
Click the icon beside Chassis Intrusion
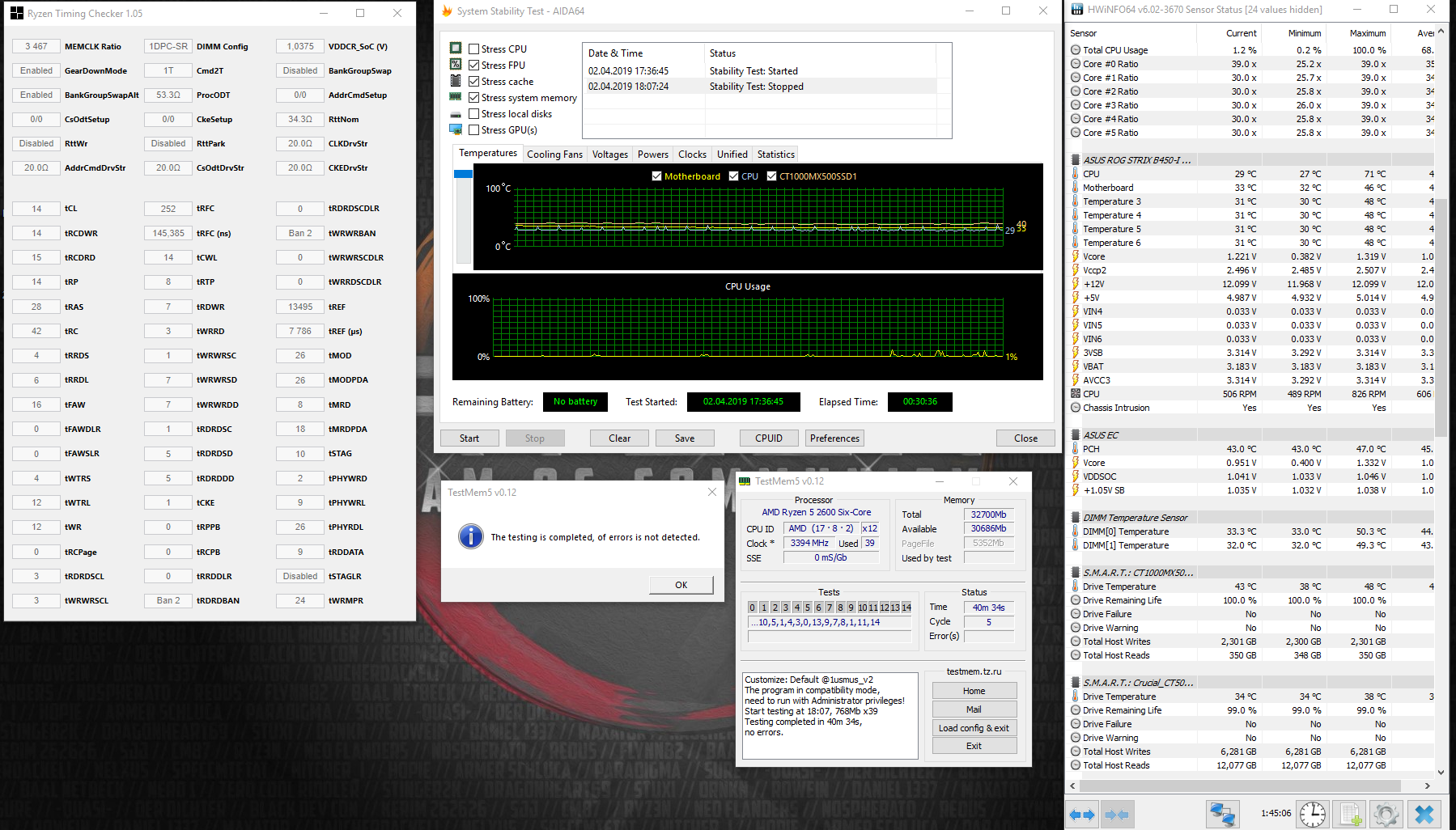[1076, 408]
